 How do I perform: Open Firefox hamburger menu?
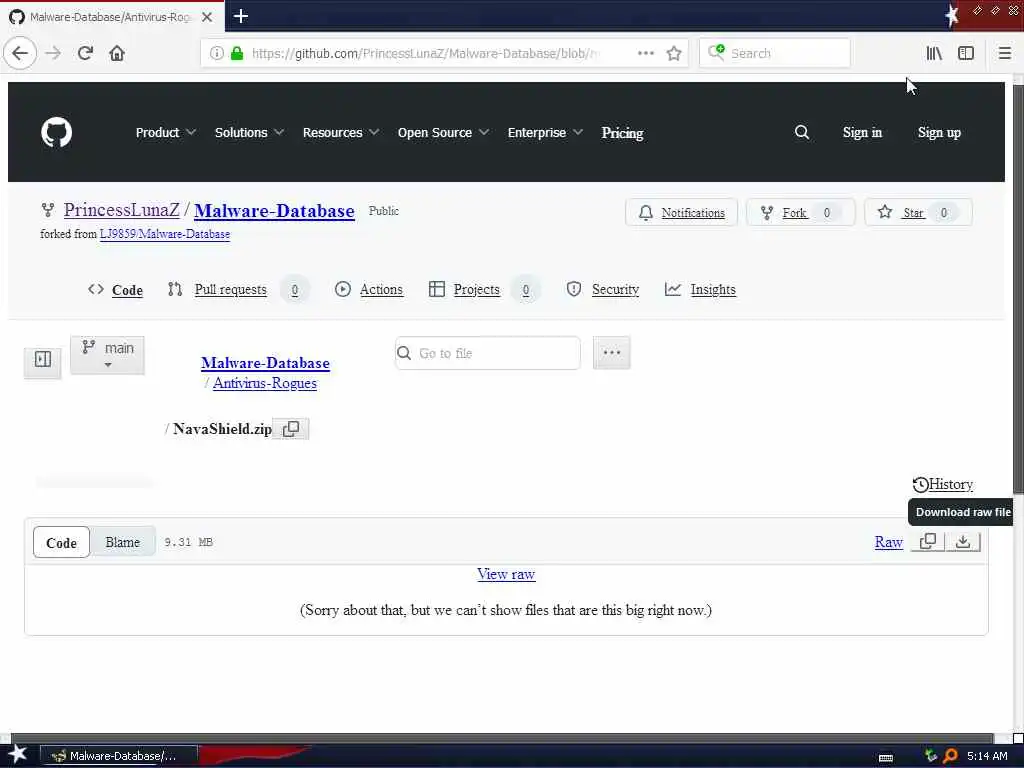click(x=1004, y=53)
